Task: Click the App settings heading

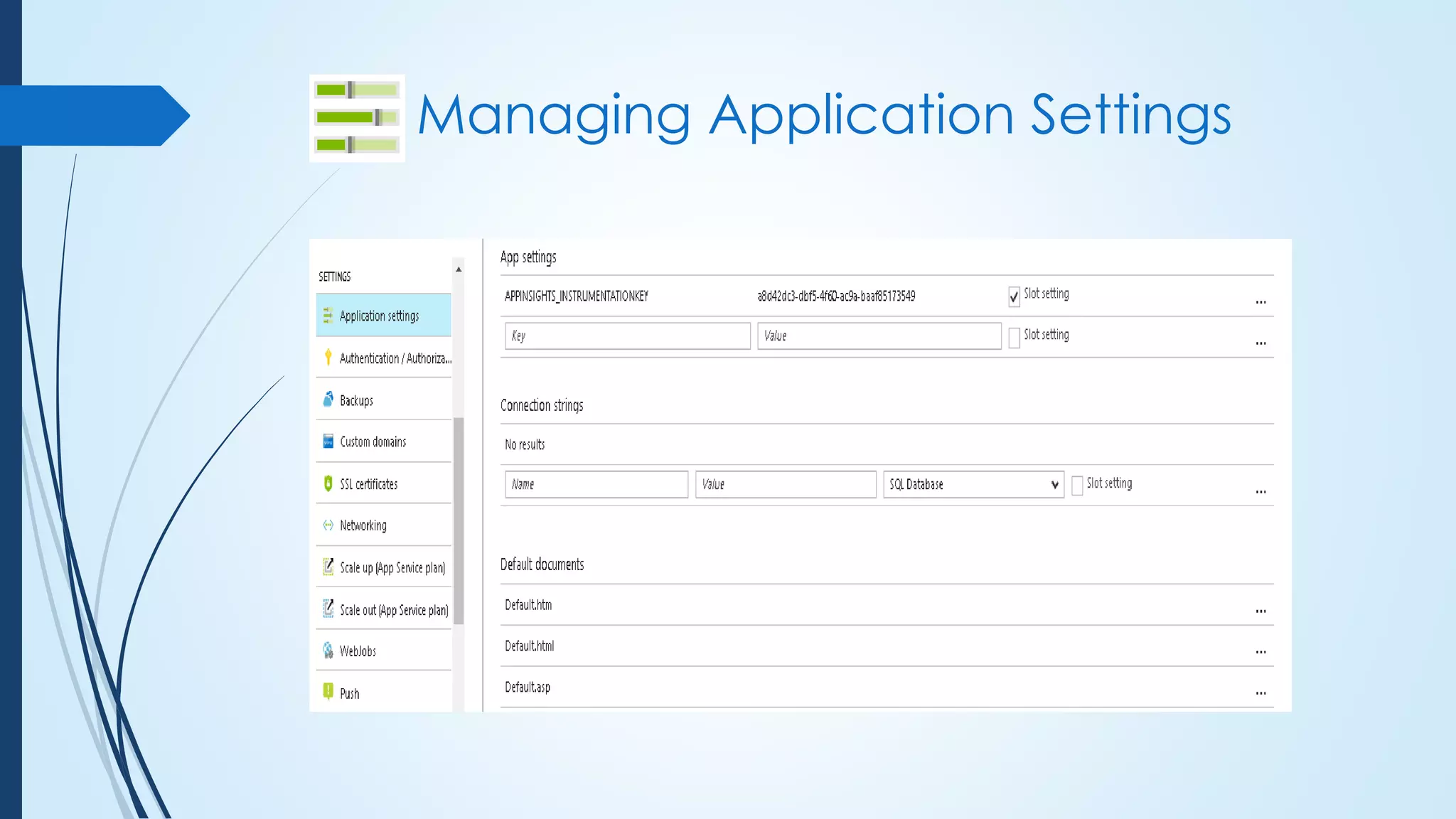Action: (x=528, y=257)
